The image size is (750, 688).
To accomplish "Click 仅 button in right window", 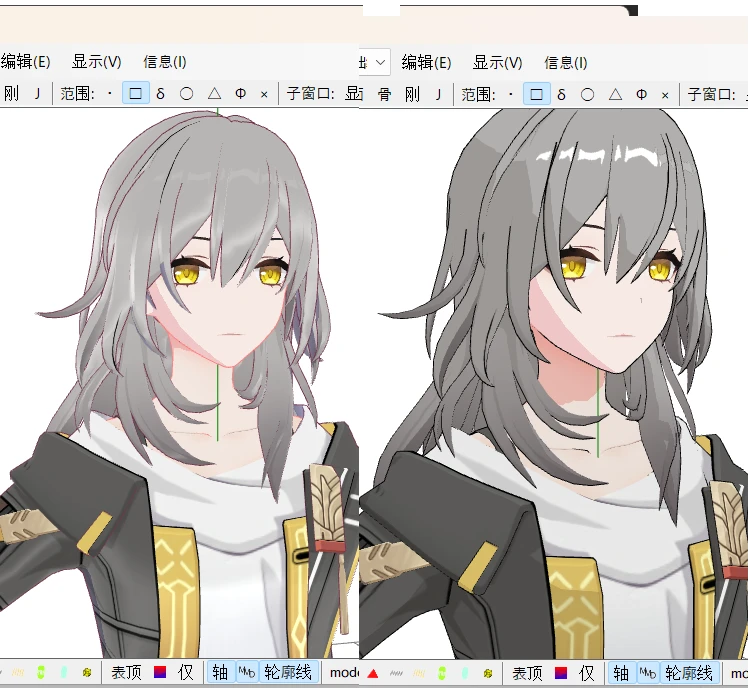I will pos(586,674).
